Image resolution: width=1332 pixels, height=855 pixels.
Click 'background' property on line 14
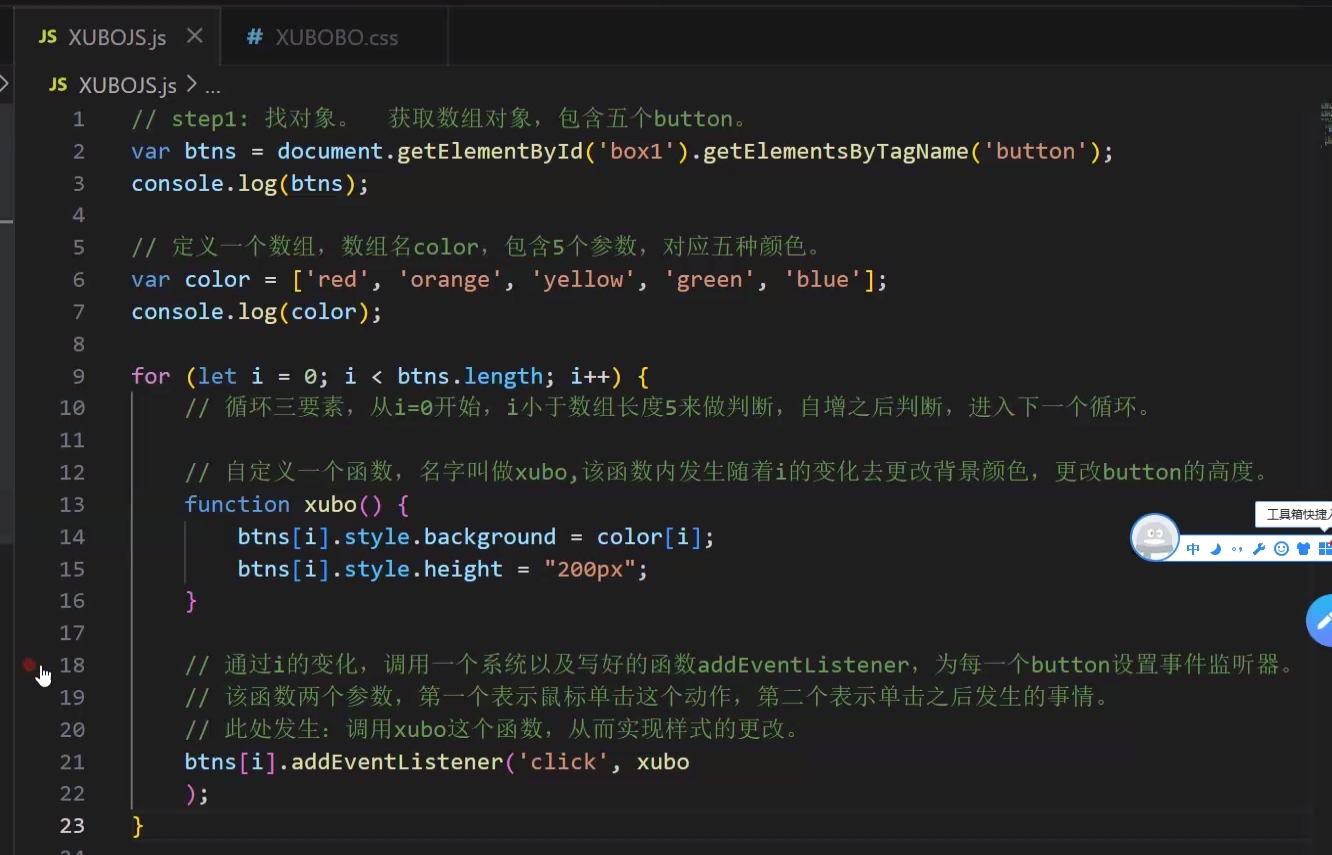(x=490, y=537)
